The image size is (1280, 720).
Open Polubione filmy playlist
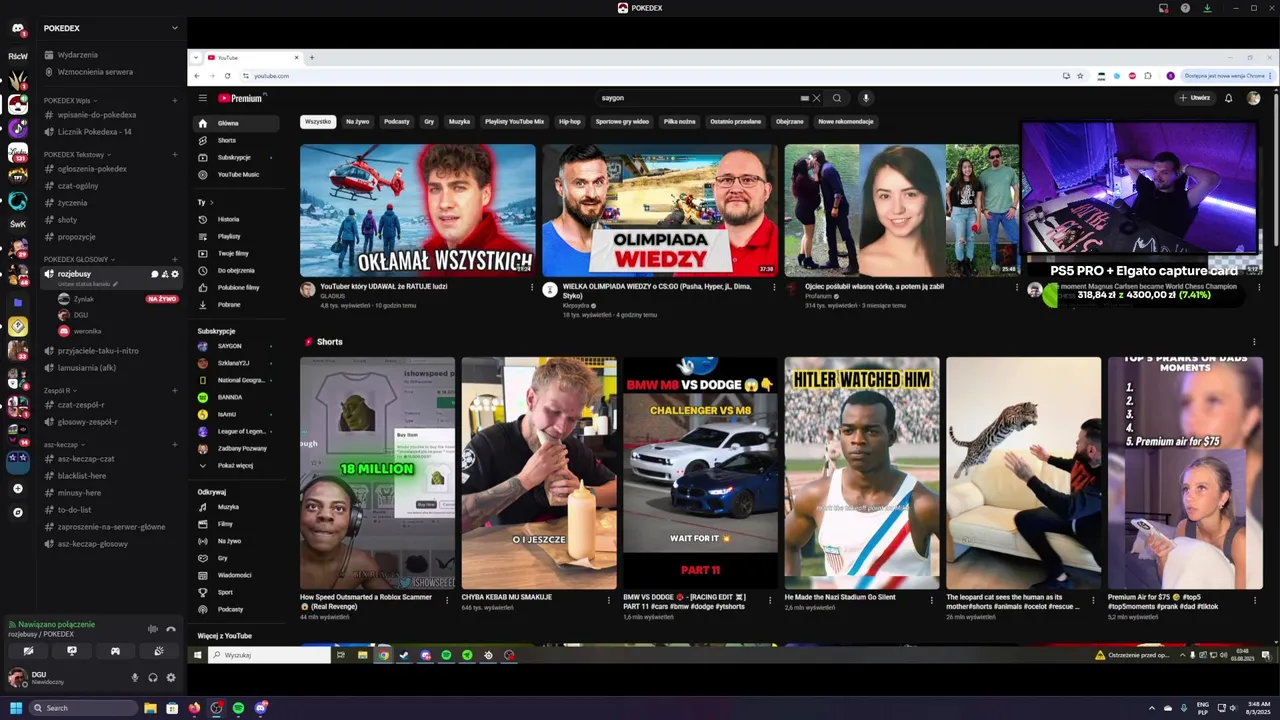coord(238,287)
